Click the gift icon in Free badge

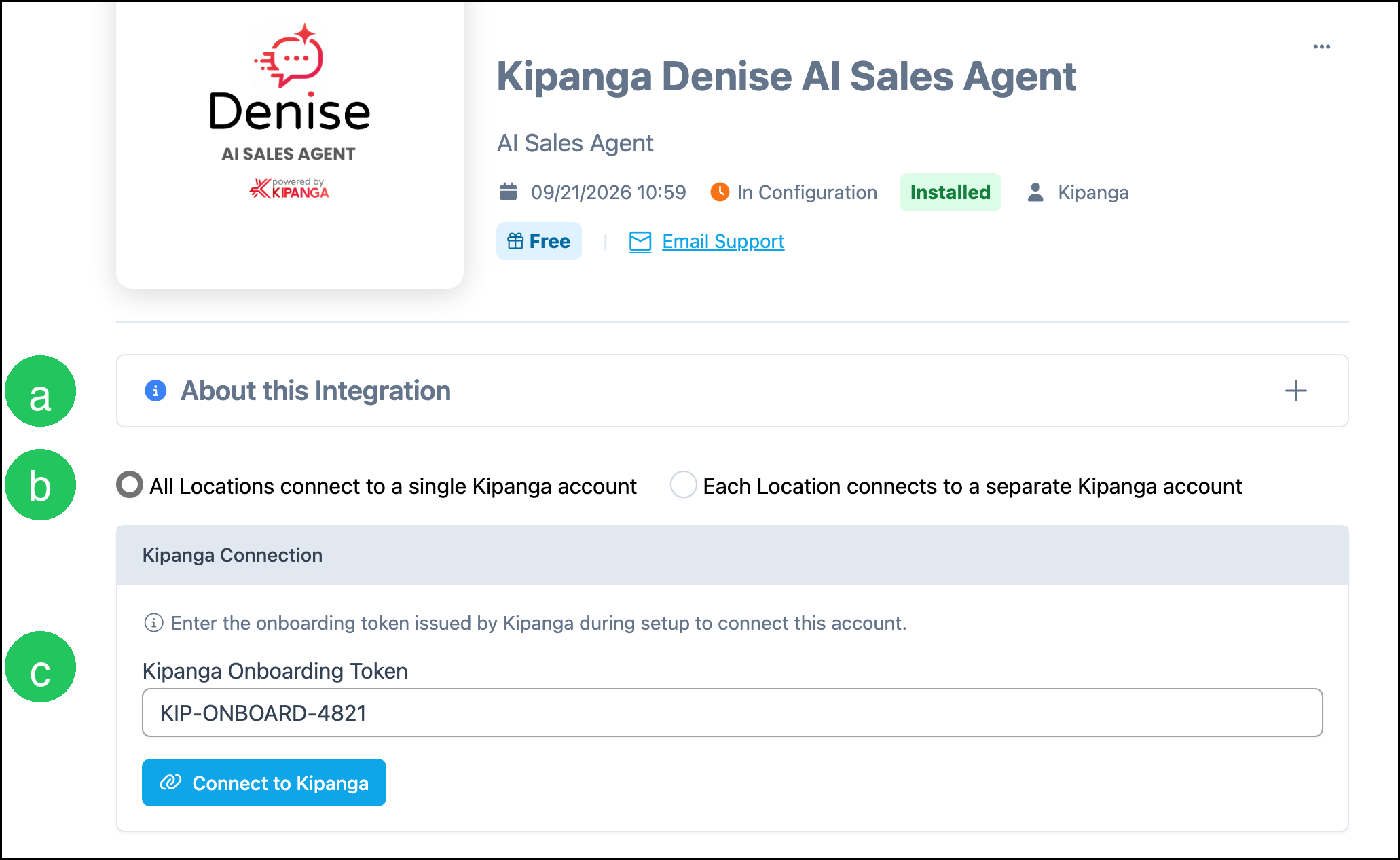[x=515, y=241]
